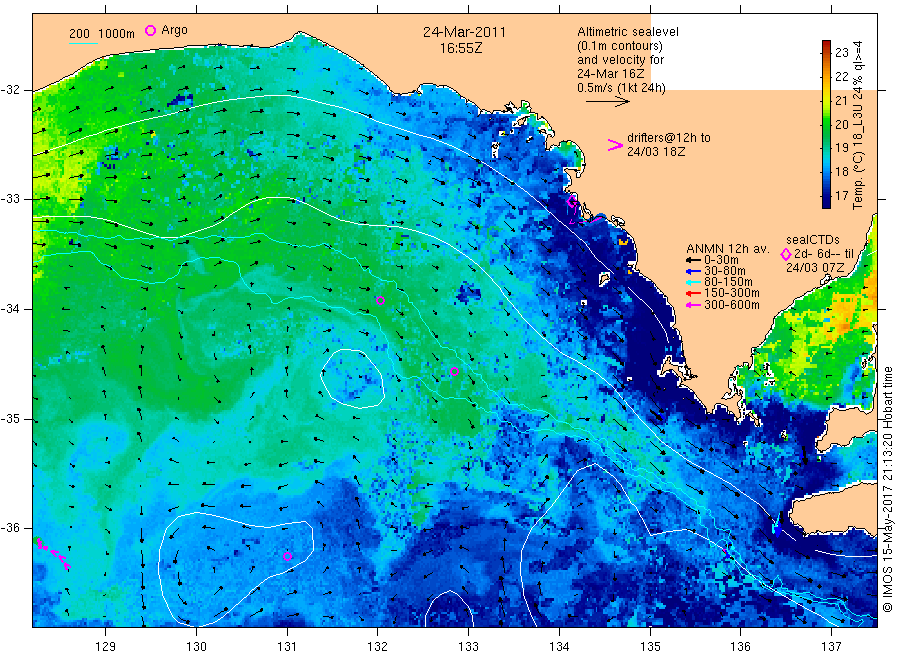Click the '(0.1m contours)' text
This screenshot has width=900, height=660.
tap(620, 46)
